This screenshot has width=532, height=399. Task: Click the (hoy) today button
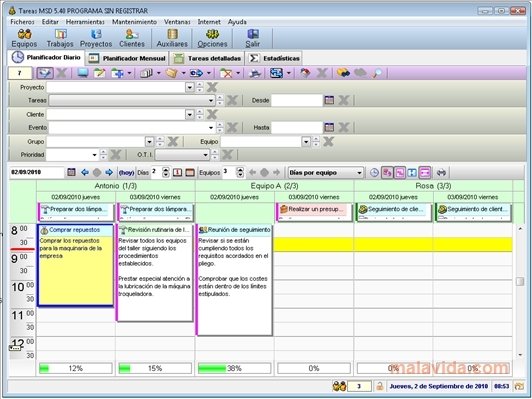tap(126, 172)
